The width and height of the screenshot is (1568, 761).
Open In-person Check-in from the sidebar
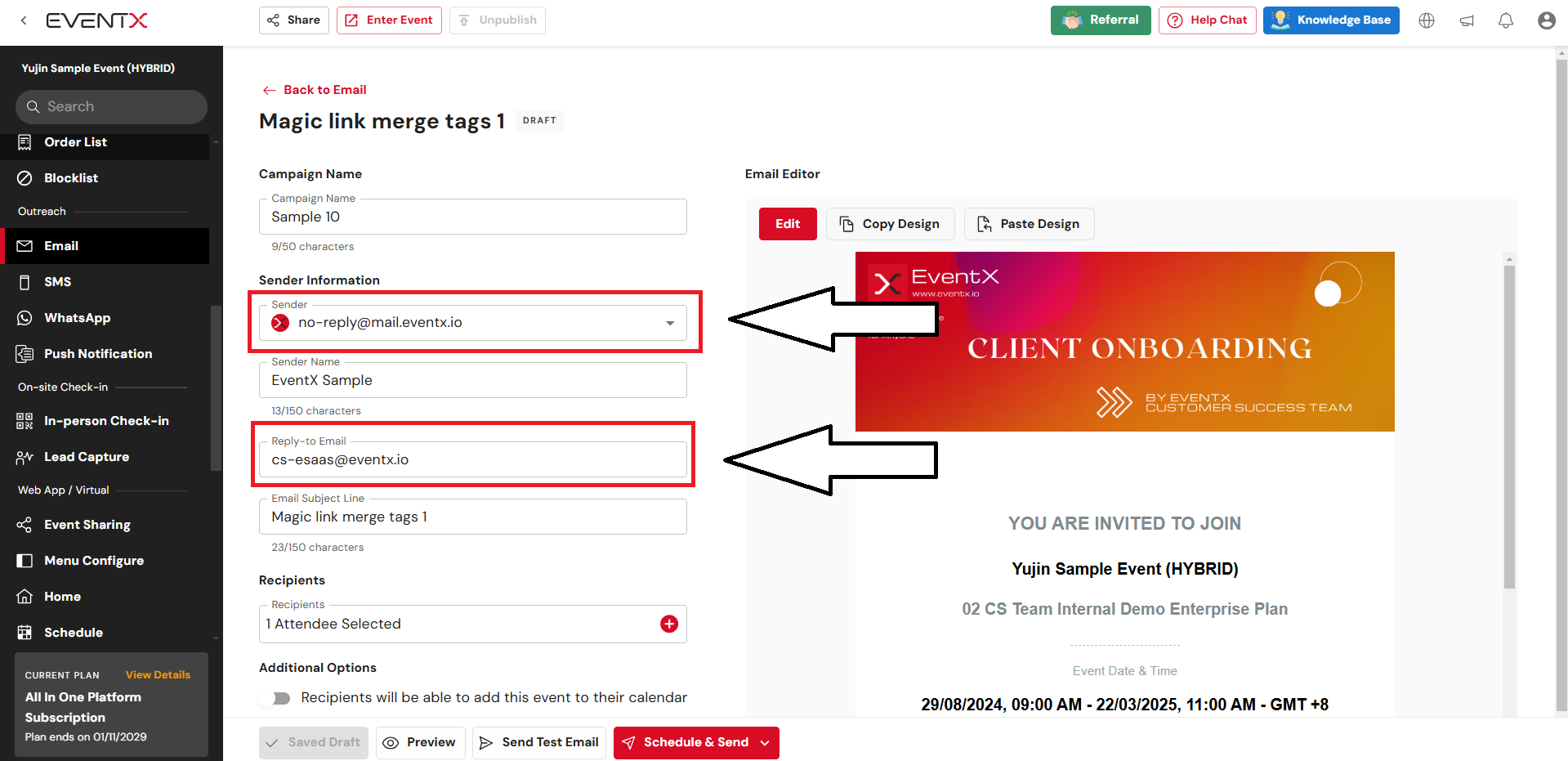106,421
